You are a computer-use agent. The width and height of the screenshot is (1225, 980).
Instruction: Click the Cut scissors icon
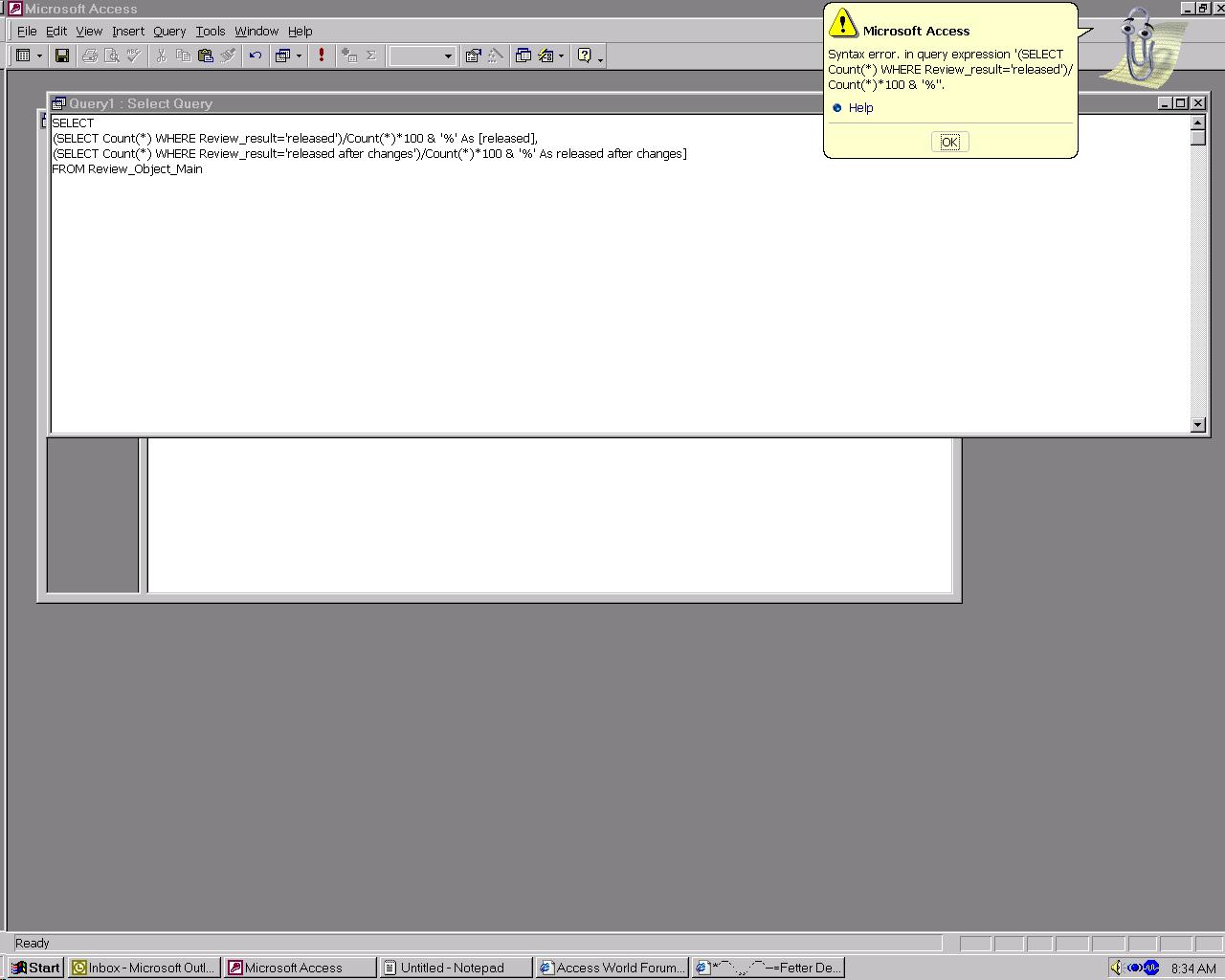click(161, 56)
